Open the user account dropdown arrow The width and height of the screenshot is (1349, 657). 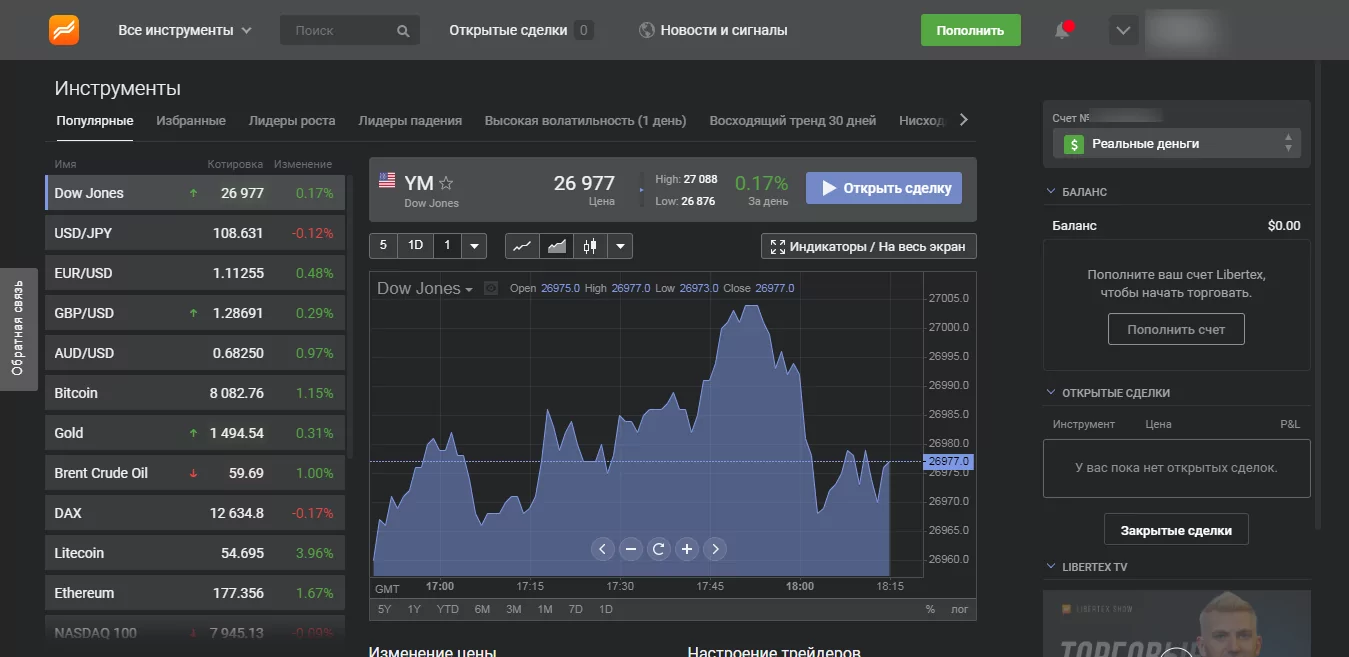tap(1123, 31)
